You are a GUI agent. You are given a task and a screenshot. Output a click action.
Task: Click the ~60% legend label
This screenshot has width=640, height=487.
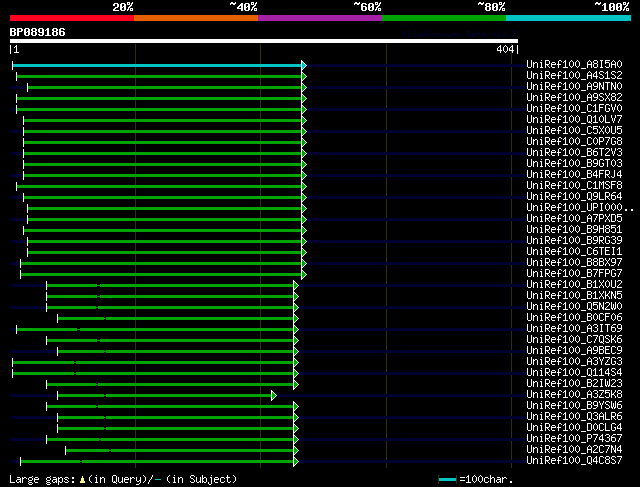[367, 7]
